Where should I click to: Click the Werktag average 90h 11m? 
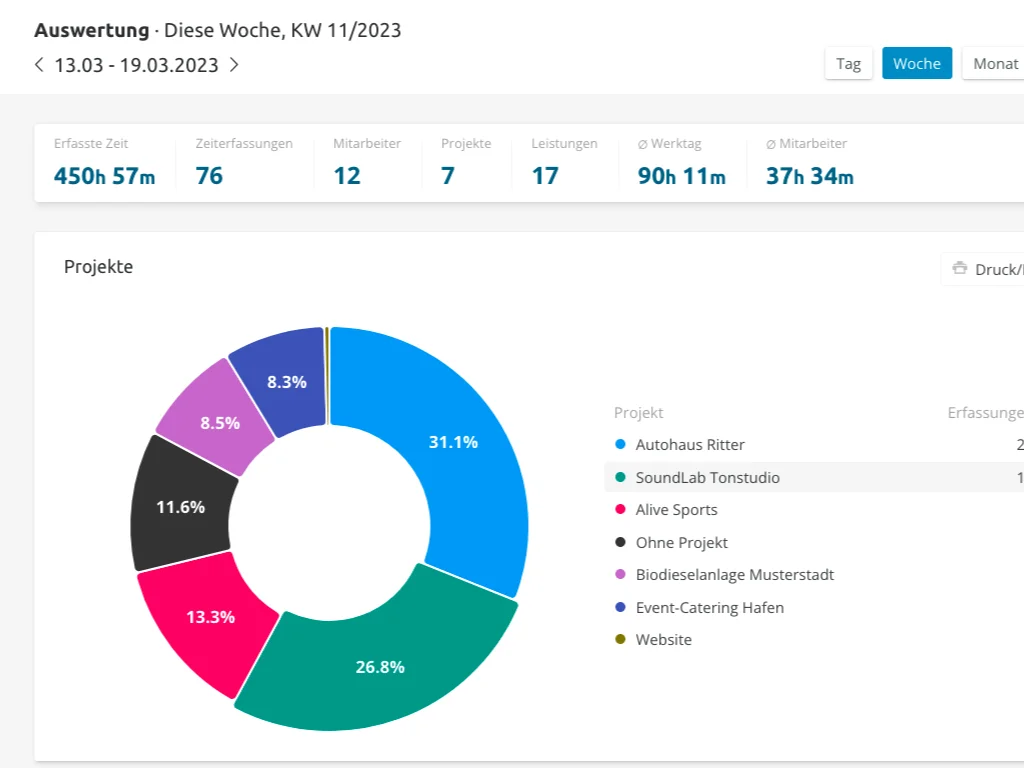(682, 176)
